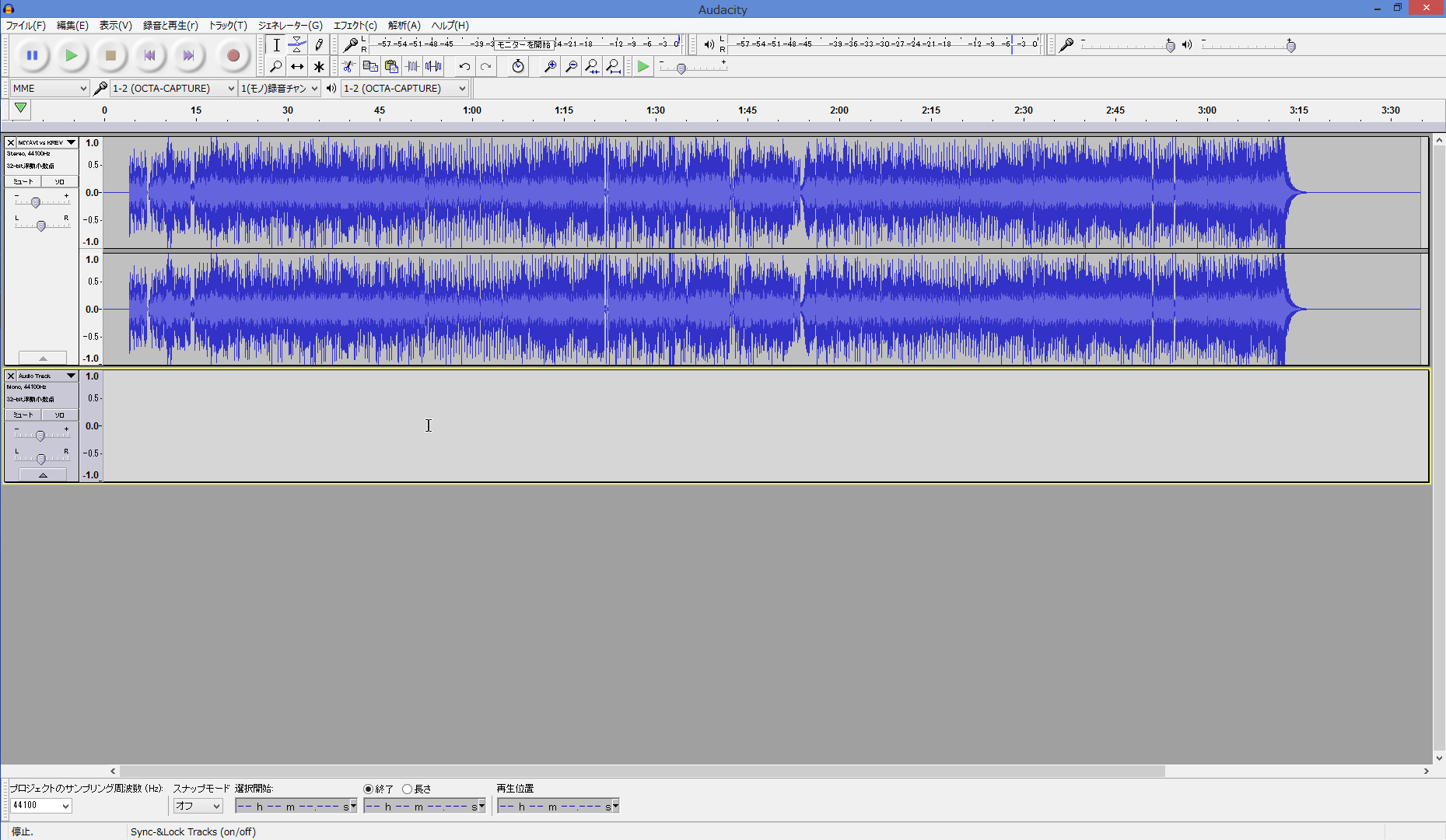Open the Snap Mode オフ dropdown
1446x840 pixels.
198,806
